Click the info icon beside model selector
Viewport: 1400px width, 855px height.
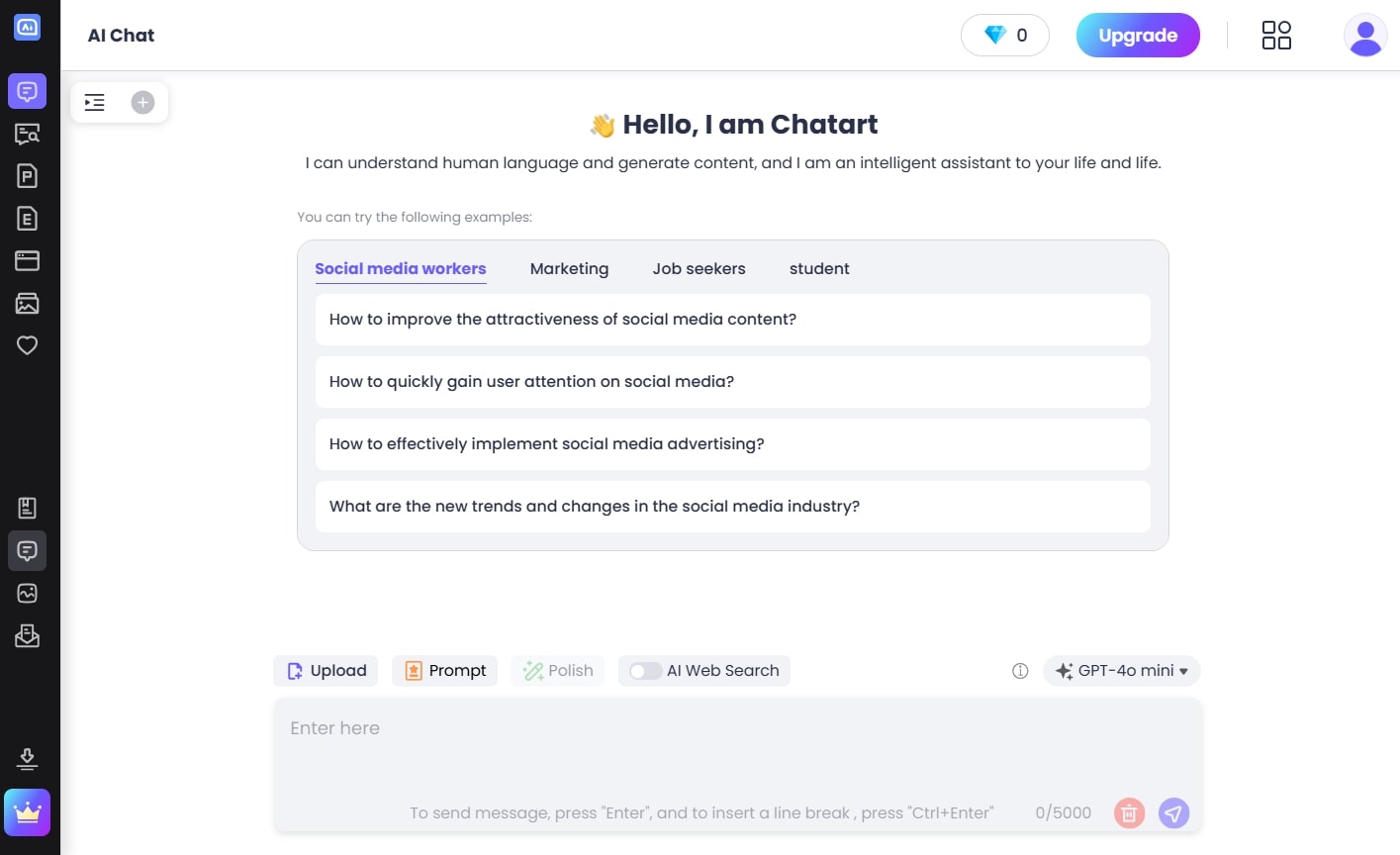[1020, 671]
